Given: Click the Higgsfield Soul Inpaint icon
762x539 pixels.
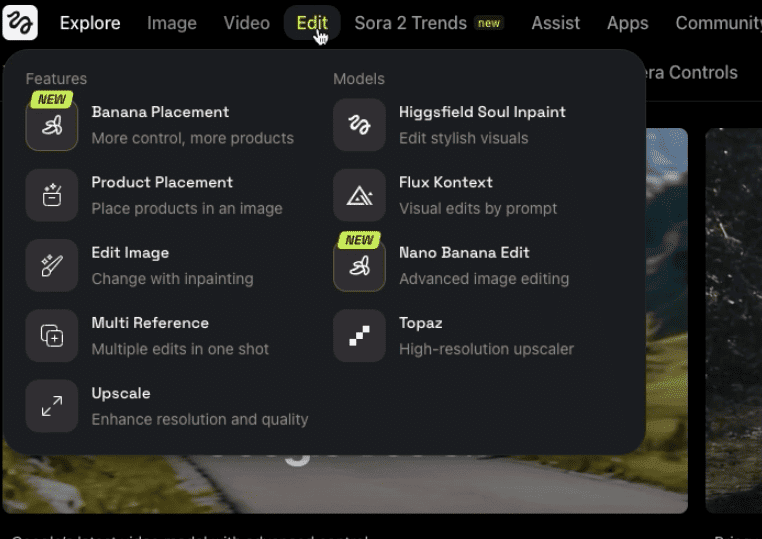Looking at the screenshot, I should click(359, 125).
